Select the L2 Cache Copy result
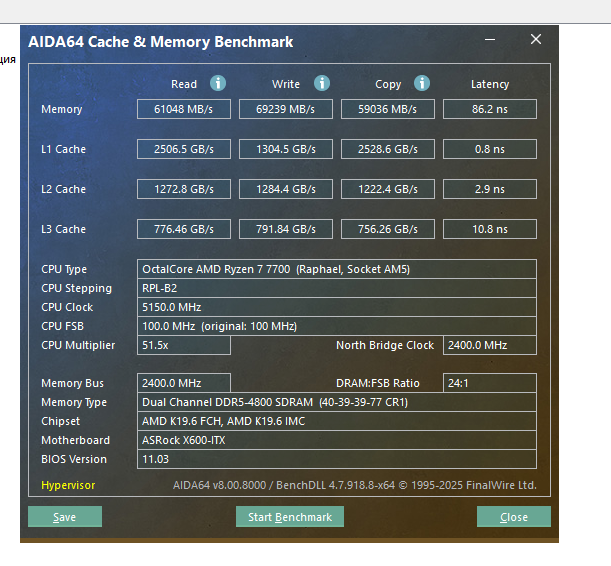The width and height of the screenshot is (611, 566). (388, 189)
